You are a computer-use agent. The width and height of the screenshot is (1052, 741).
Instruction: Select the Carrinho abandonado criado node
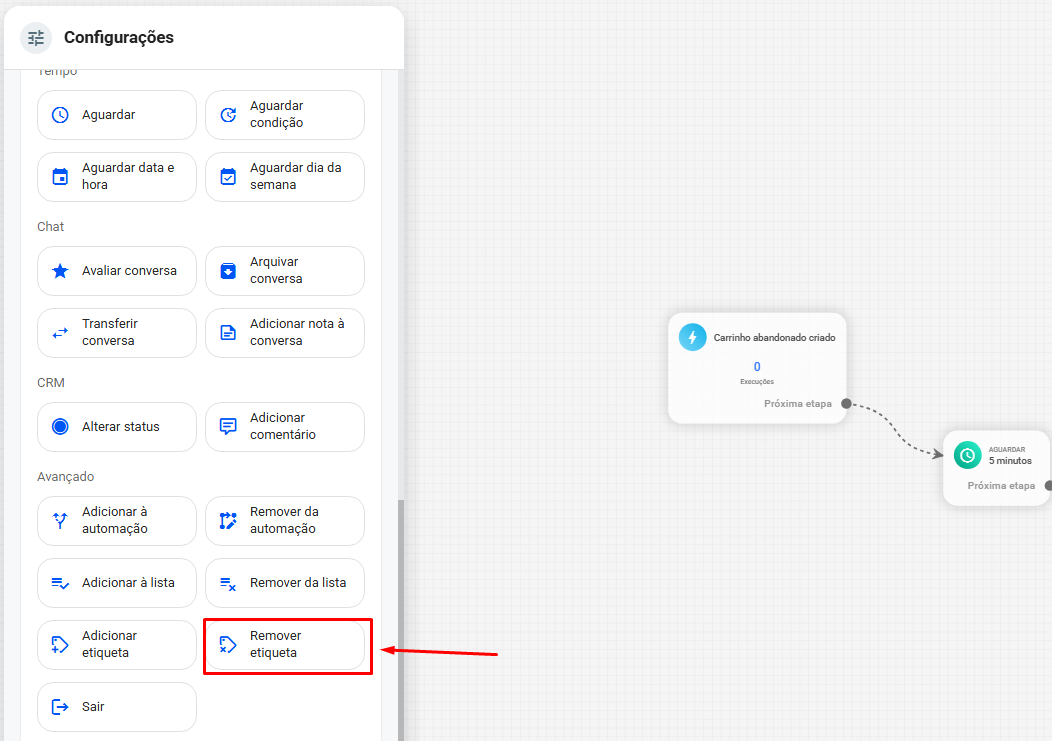click(757, 368)
